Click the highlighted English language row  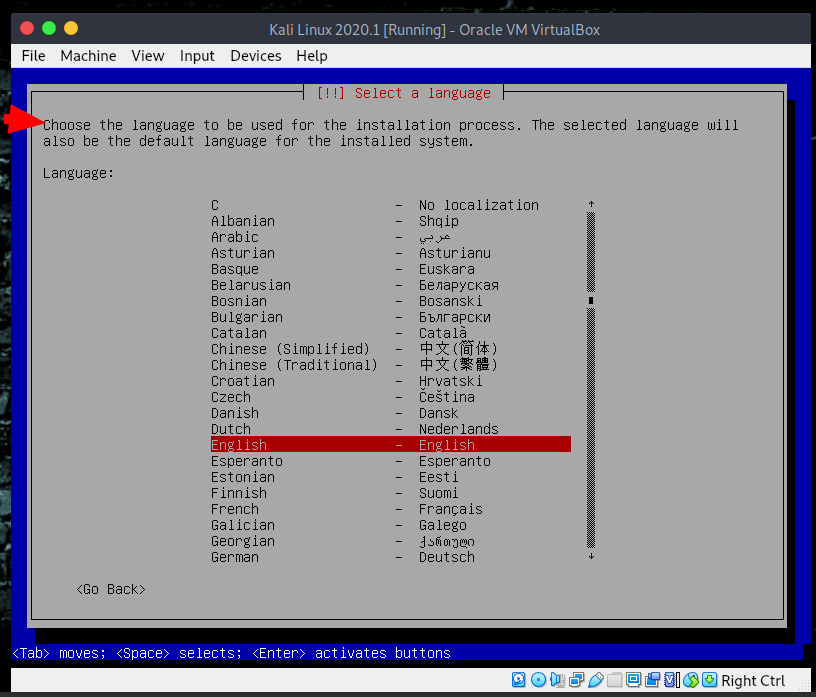391,445
